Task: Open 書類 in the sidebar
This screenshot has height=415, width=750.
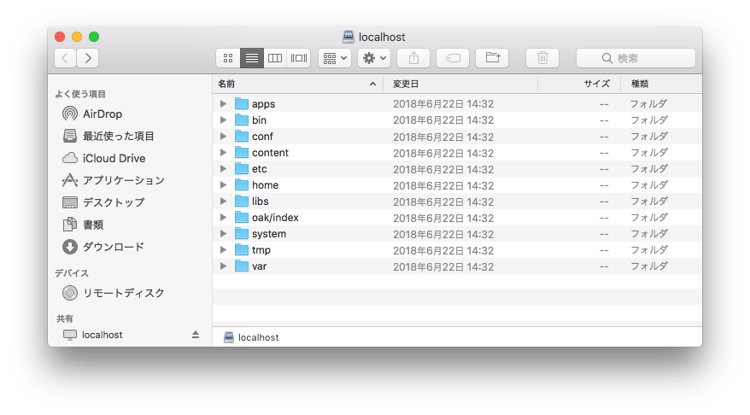Action: click(83, 225)
